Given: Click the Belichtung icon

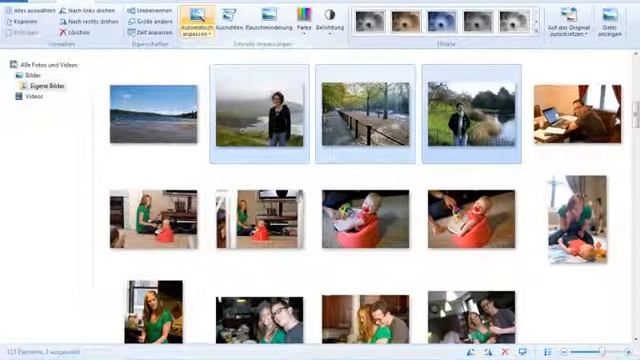Looking at the screenshot, I should (330, 15).
